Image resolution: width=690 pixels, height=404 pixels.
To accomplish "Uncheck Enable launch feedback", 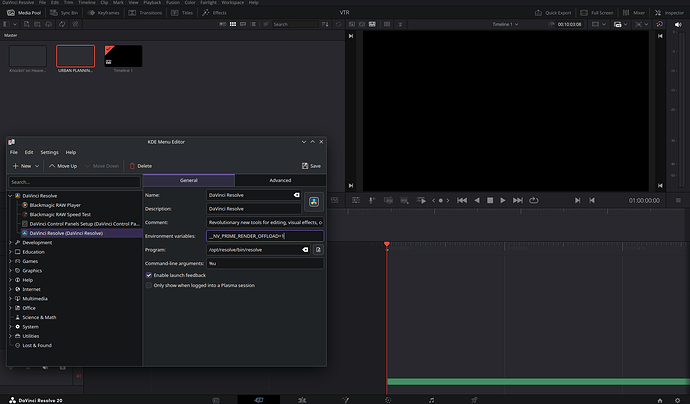I will point(149,275).
